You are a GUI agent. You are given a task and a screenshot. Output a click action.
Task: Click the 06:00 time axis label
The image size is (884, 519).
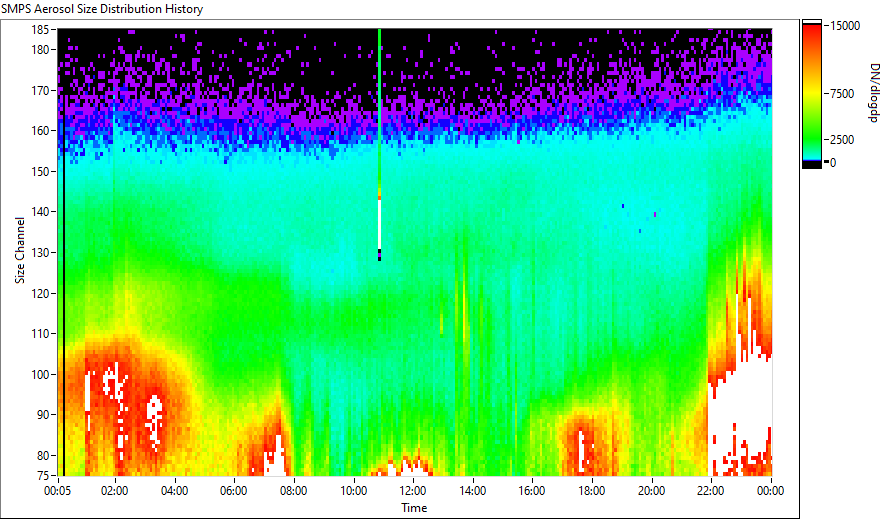pyautogui.click(x=233, y=491)
